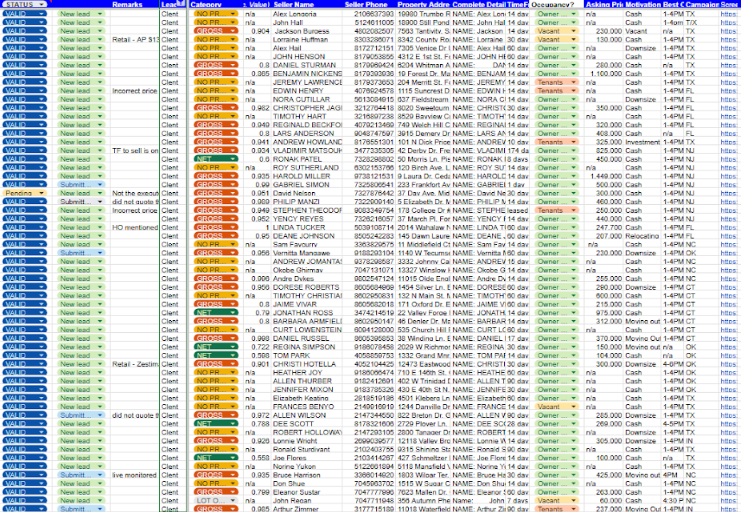Screen dimensions: 741x512
Task: Open VALID status dropdown in Alex Longoria row
Action: (x=44, y=15)
